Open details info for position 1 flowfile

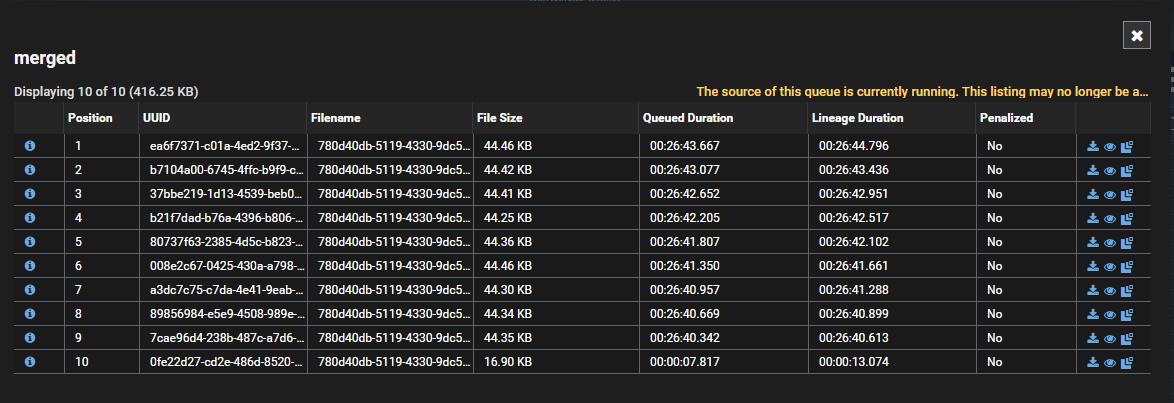[30, 146]
